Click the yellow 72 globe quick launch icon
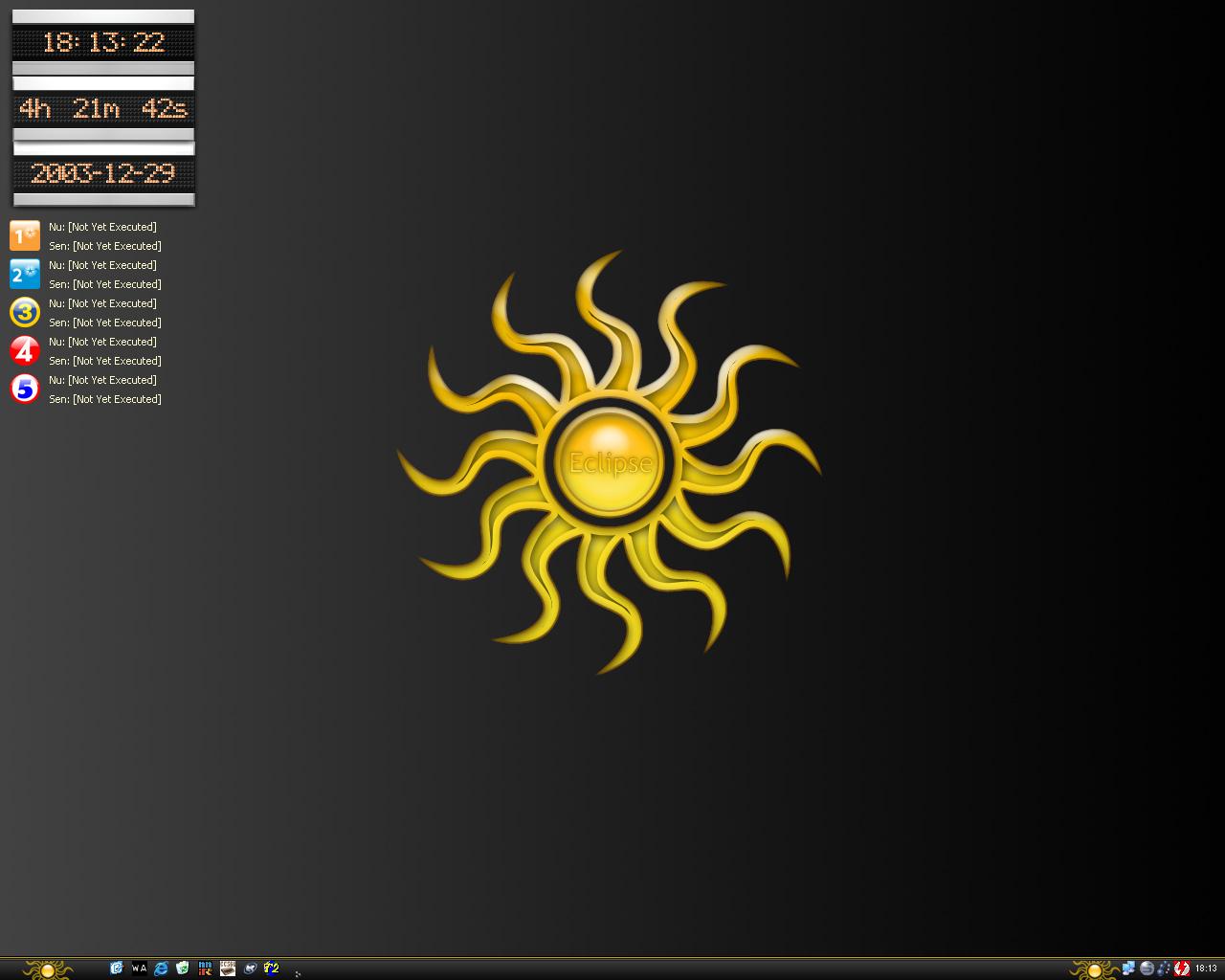The height and width of the screenshot is (980, 1225). pos(272,969)
